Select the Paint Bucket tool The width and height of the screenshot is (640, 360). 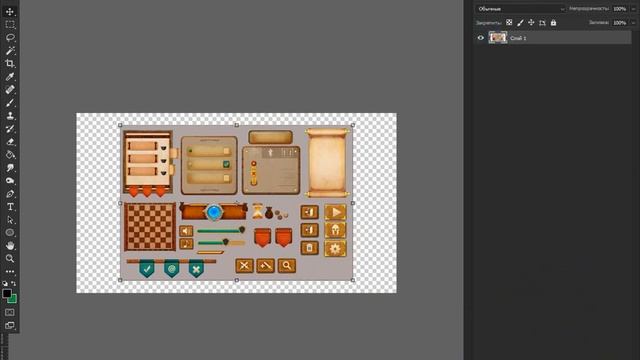coord(10,155)
